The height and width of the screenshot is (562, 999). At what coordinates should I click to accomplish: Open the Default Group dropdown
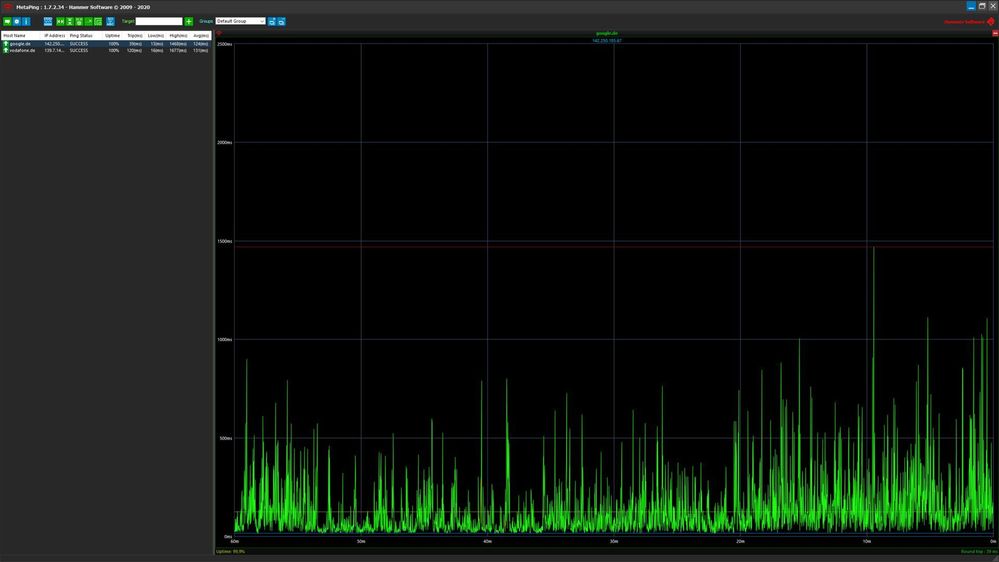240,21
